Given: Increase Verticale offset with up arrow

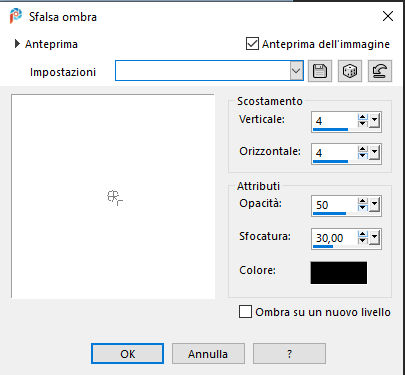Looking at the screenshot, I should (x=362, y=117).
